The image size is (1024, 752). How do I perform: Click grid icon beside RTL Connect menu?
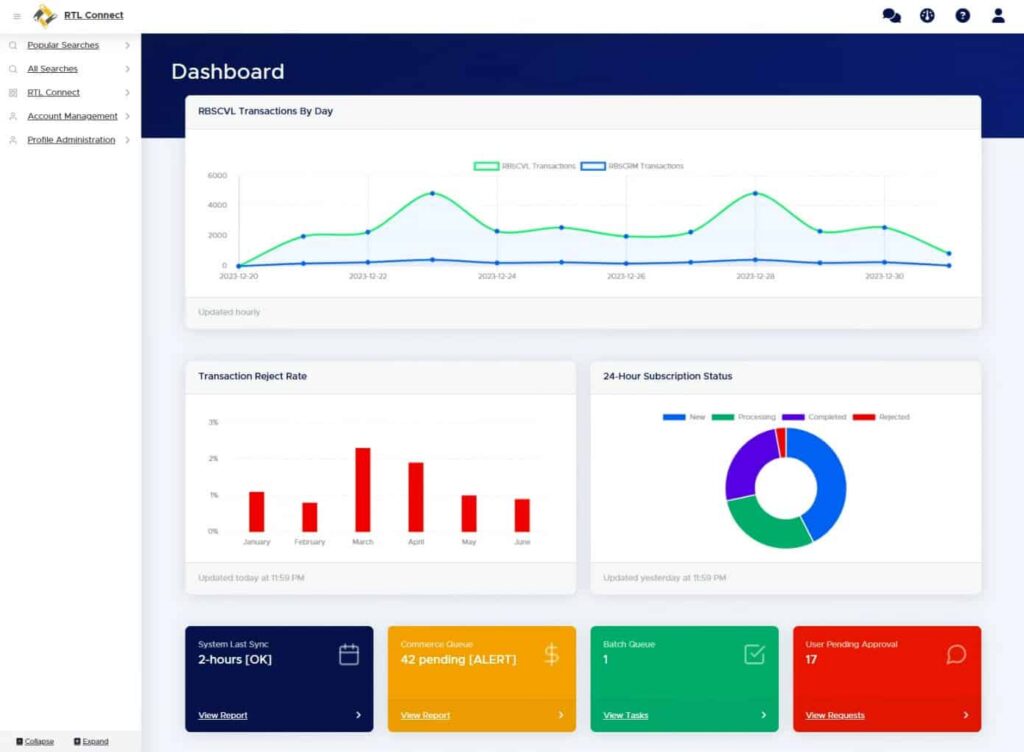tap(12, 93)
